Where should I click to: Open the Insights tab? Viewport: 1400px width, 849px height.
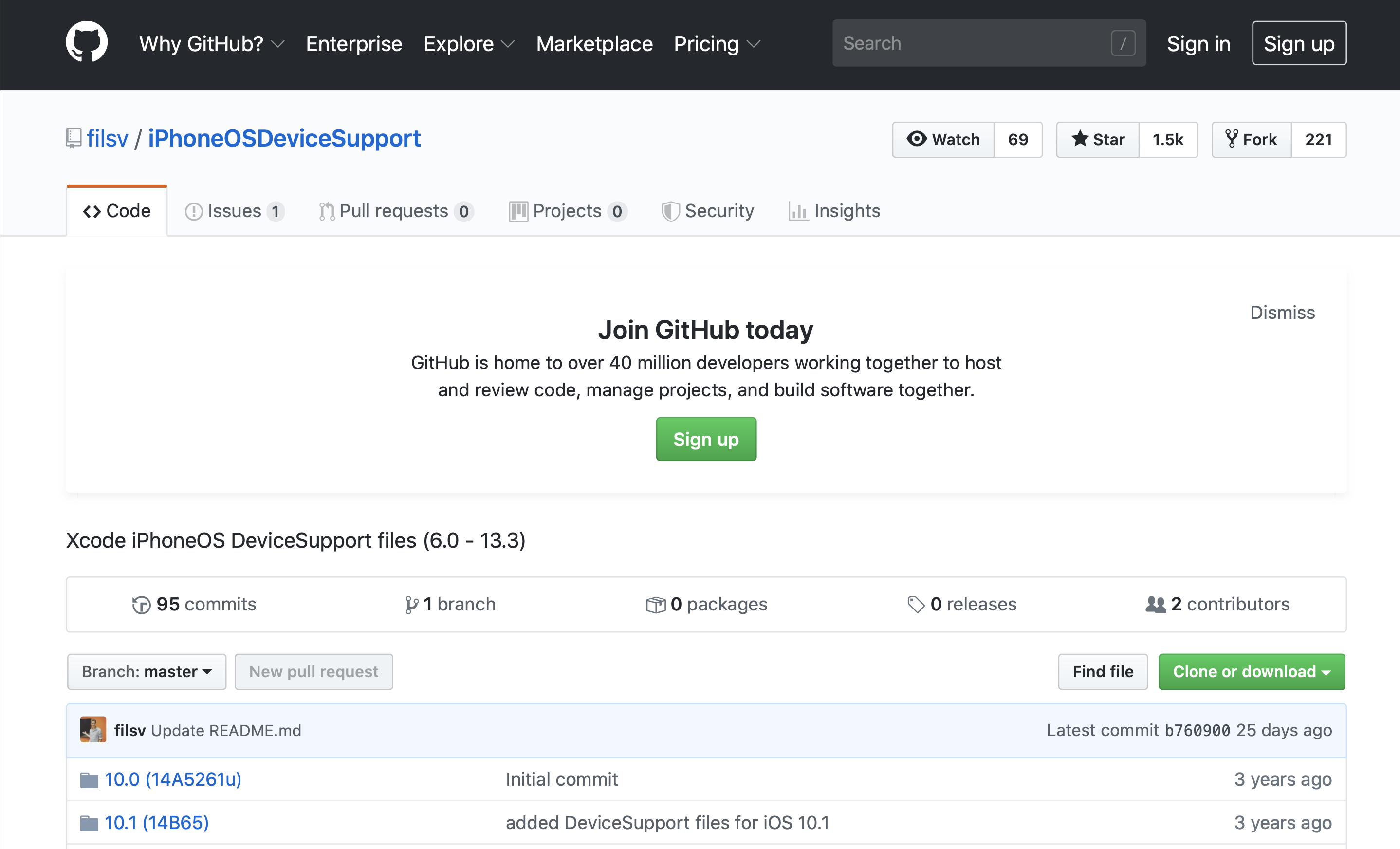(834, 211)
